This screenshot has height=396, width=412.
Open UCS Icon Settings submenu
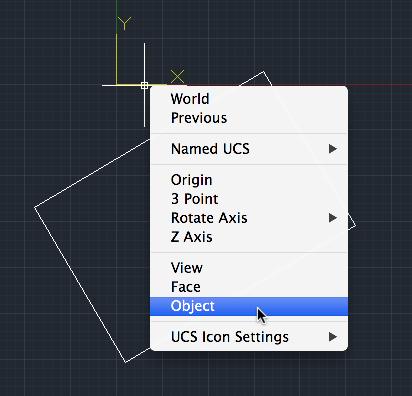click(249, 337)
